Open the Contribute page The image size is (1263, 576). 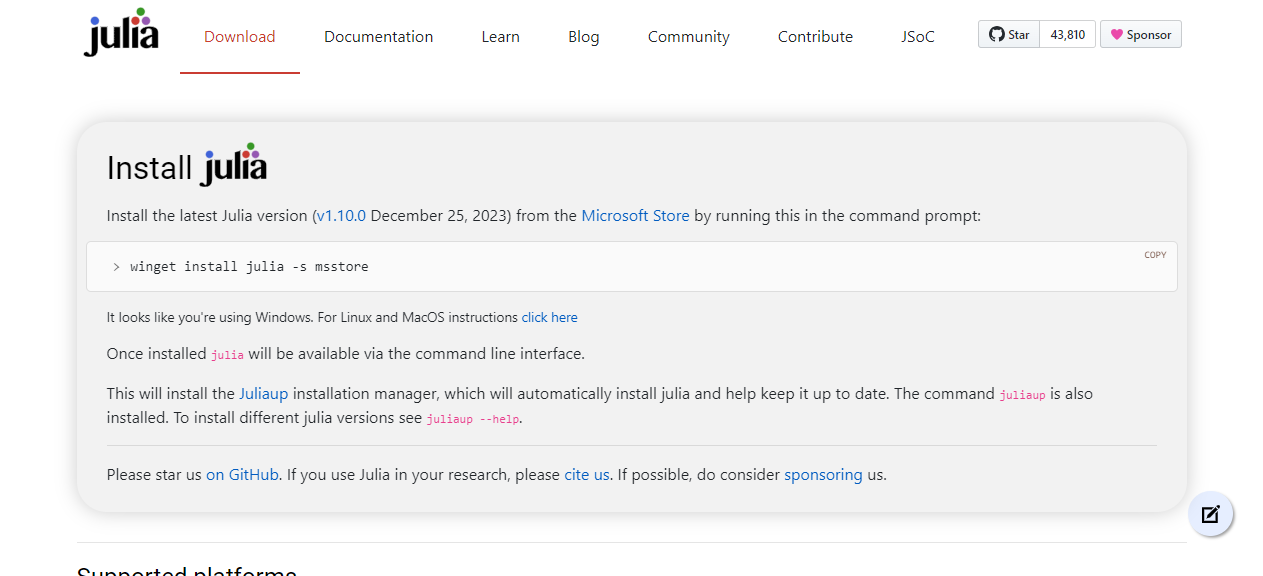(x=815, y=37)
